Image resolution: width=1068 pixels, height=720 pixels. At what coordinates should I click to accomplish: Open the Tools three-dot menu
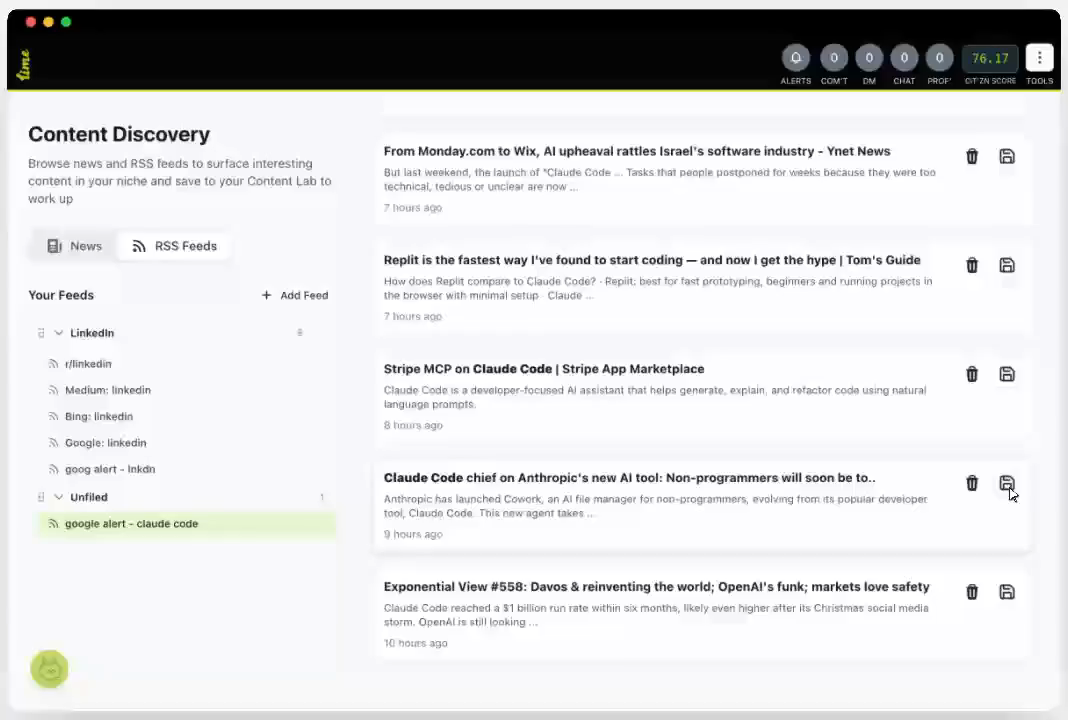click(1039, 58)
